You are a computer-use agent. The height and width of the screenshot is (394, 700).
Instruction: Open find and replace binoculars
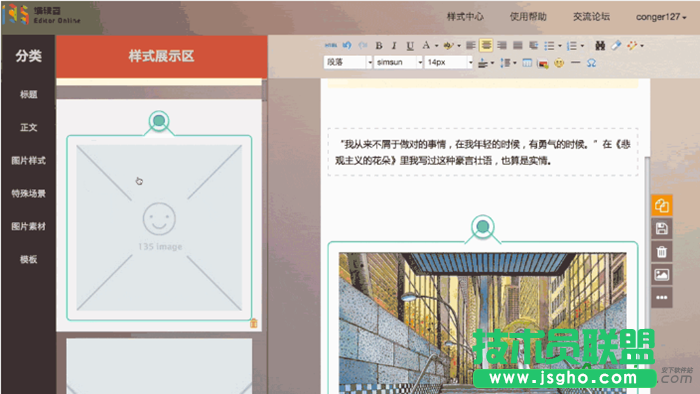coord(600,46)
